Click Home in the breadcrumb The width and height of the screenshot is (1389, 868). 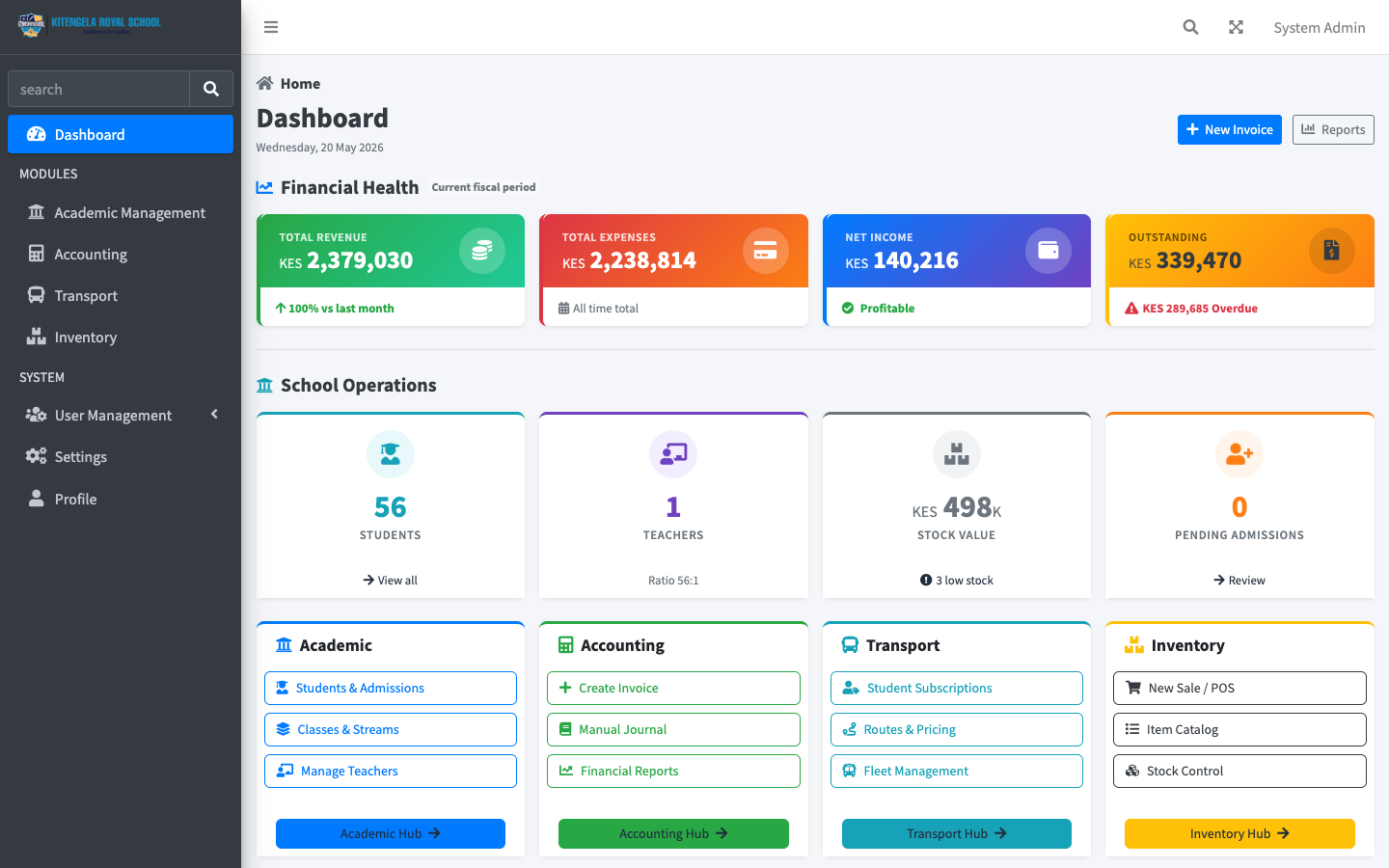coord(300,84)
